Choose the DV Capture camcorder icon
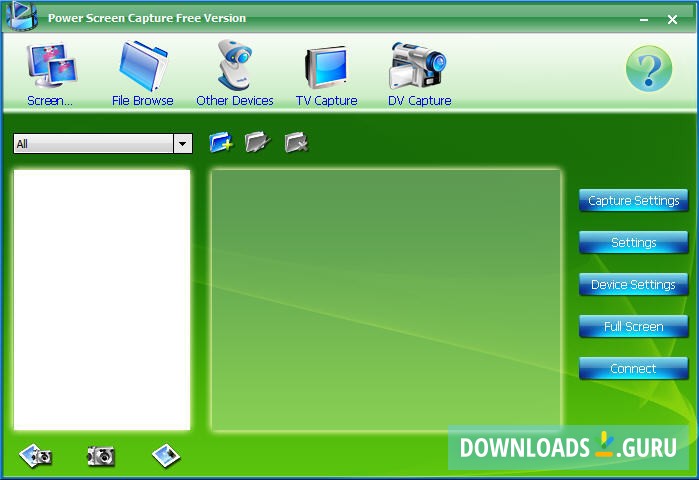The height and width of the screenshot is (480, 699). 418,66
